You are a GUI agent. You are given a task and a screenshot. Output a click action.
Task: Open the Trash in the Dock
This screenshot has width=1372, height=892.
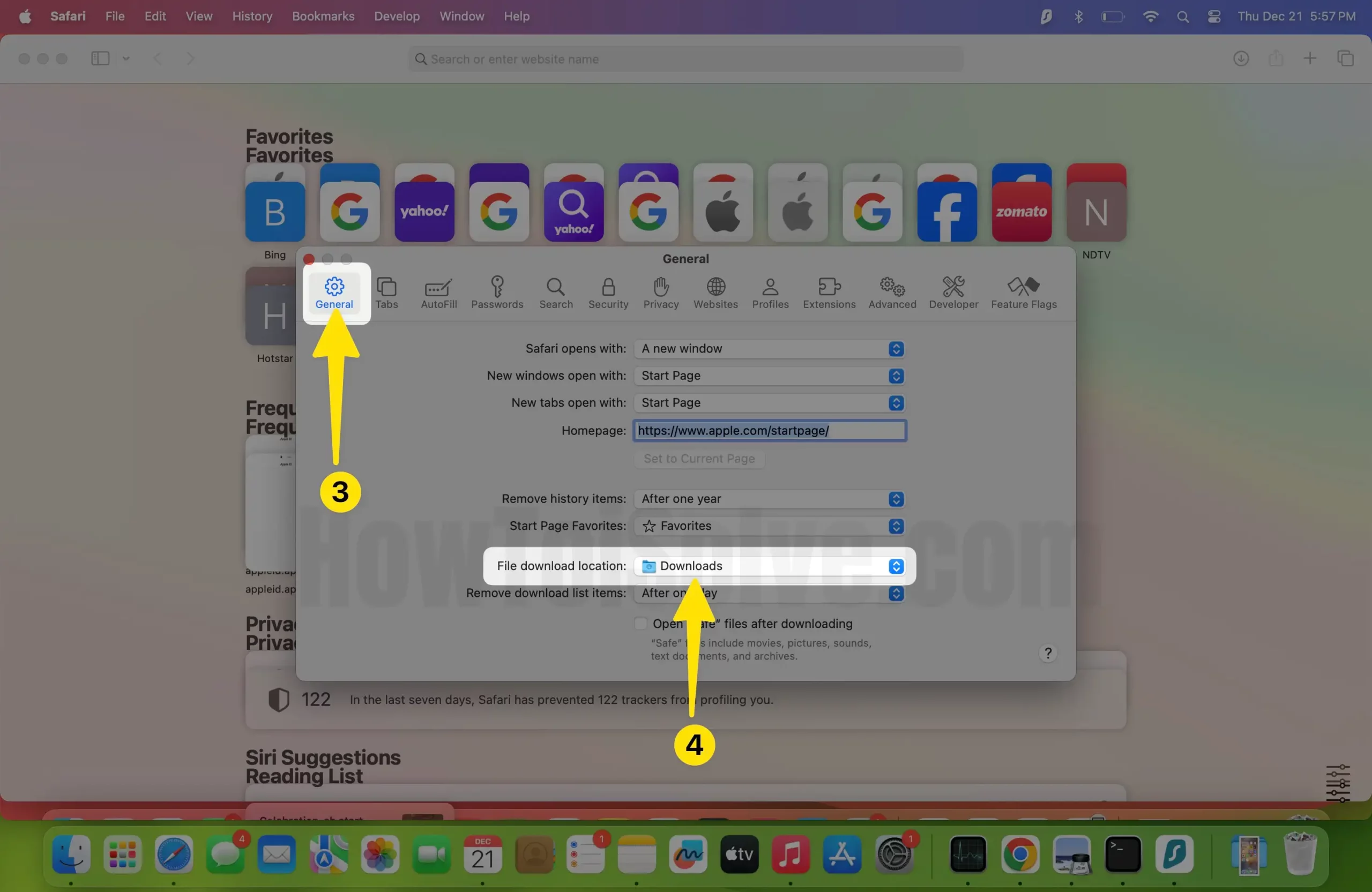tap(1301, 853)
